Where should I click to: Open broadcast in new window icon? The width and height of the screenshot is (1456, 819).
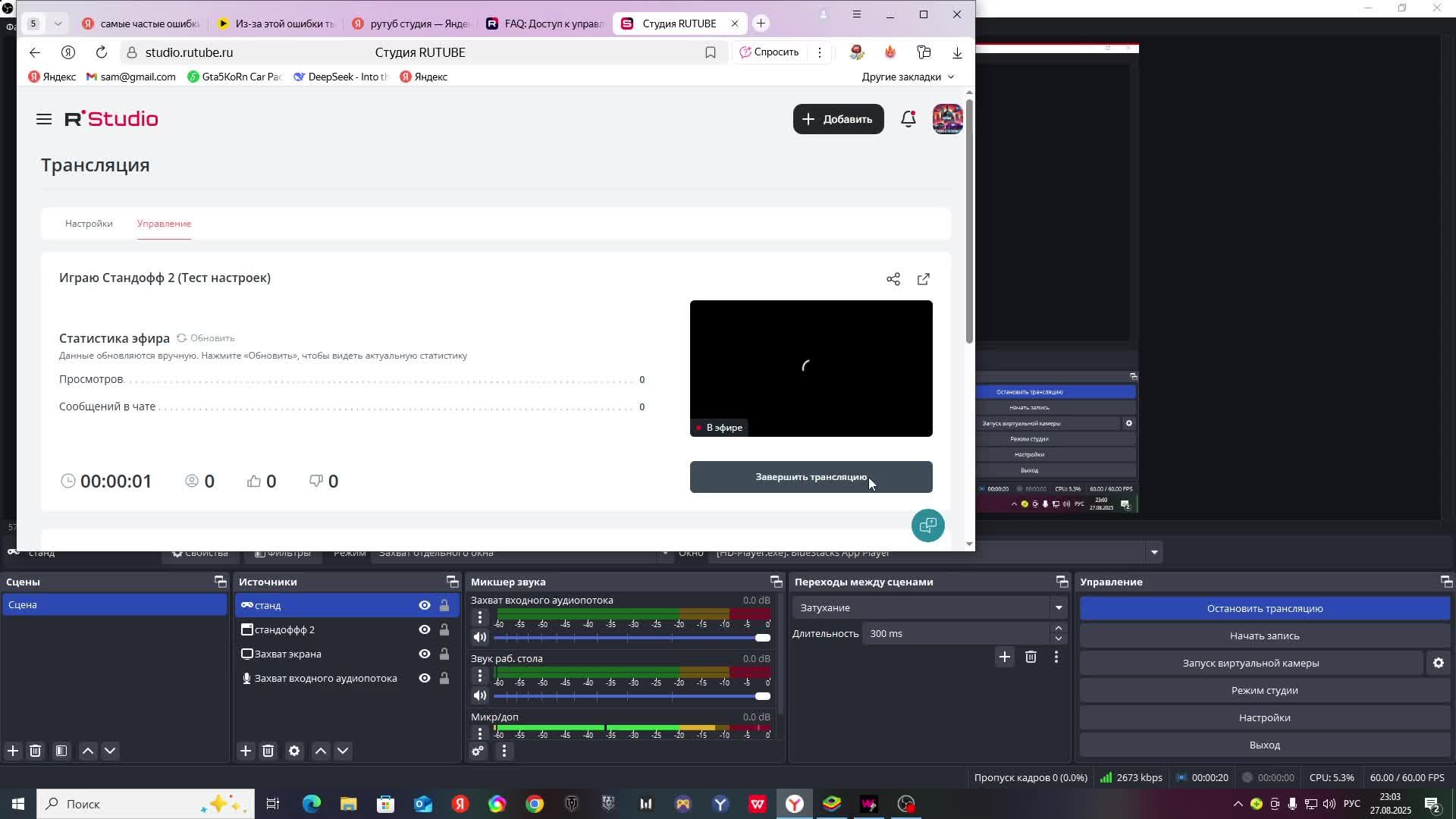click(x=924, y=280)
